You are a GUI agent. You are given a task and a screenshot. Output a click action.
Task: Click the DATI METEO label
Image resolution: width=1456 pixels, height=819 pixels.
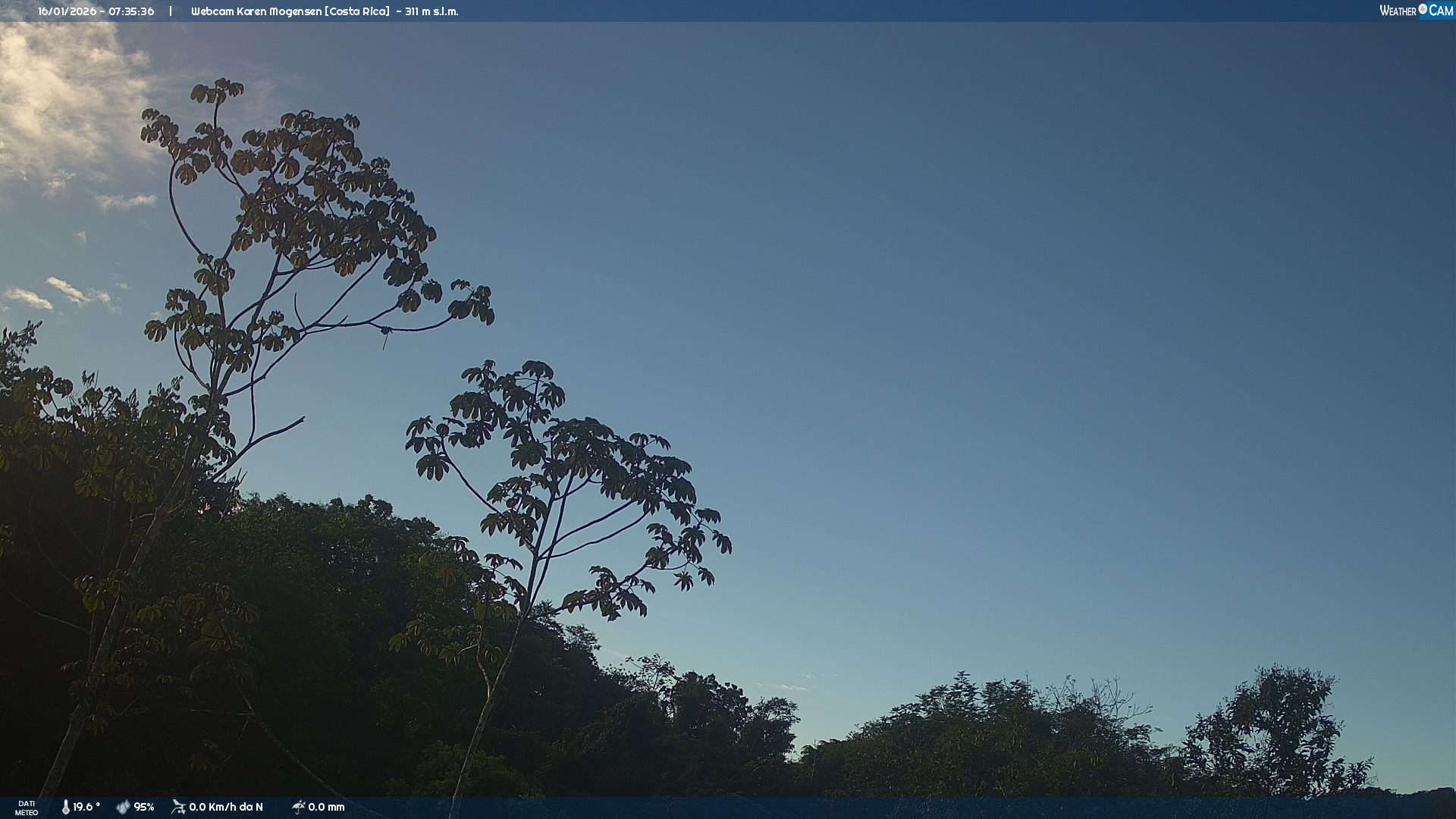[x=27, y=808]
